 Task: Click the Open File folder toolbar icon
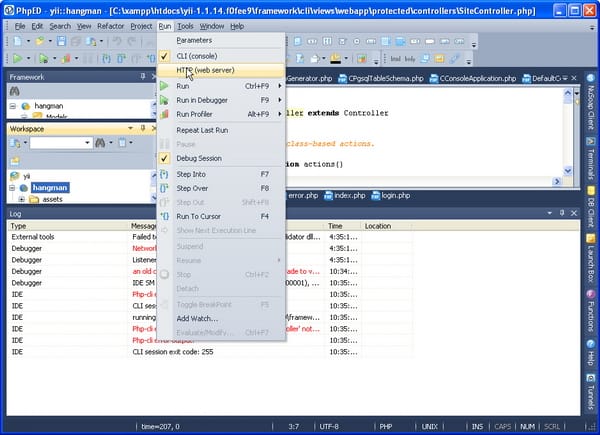pos(39,41)
